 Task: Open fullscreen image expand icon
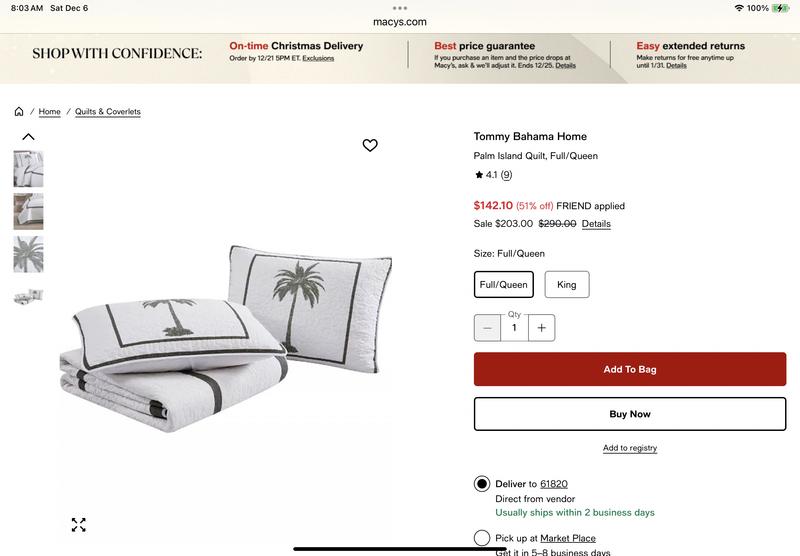[79, 524]
